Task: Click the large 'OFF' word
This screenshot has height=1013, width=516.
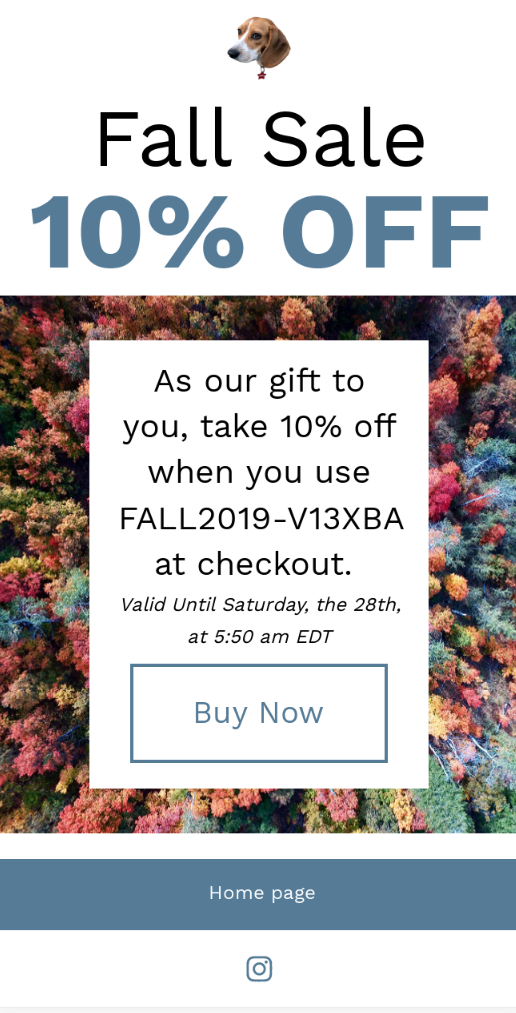Action: pyautogui.click(x=385, y=231)
